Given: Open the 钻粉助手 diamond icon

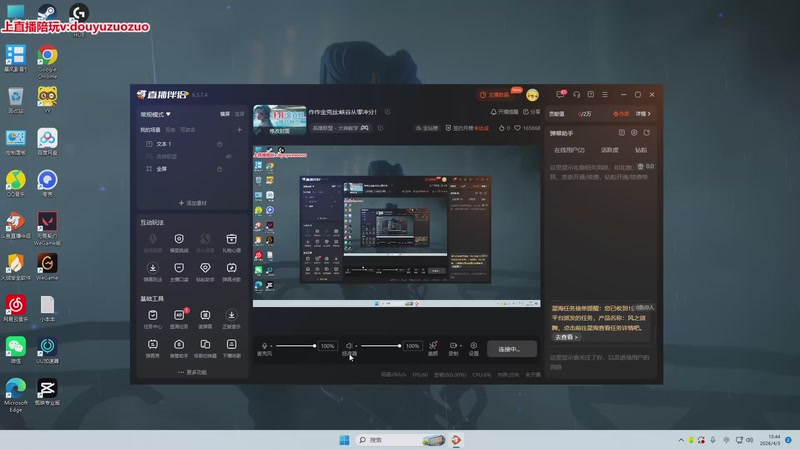Looking at the screenshot, I should pos(205,268).
